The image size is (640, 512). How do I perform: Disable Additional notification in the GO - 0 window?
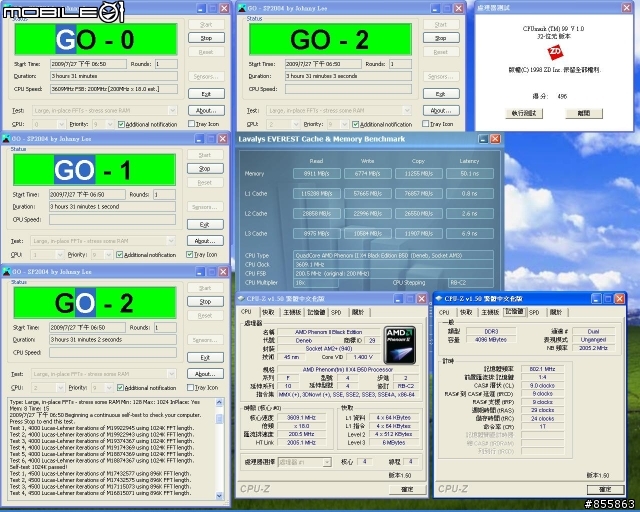point(121,124)
